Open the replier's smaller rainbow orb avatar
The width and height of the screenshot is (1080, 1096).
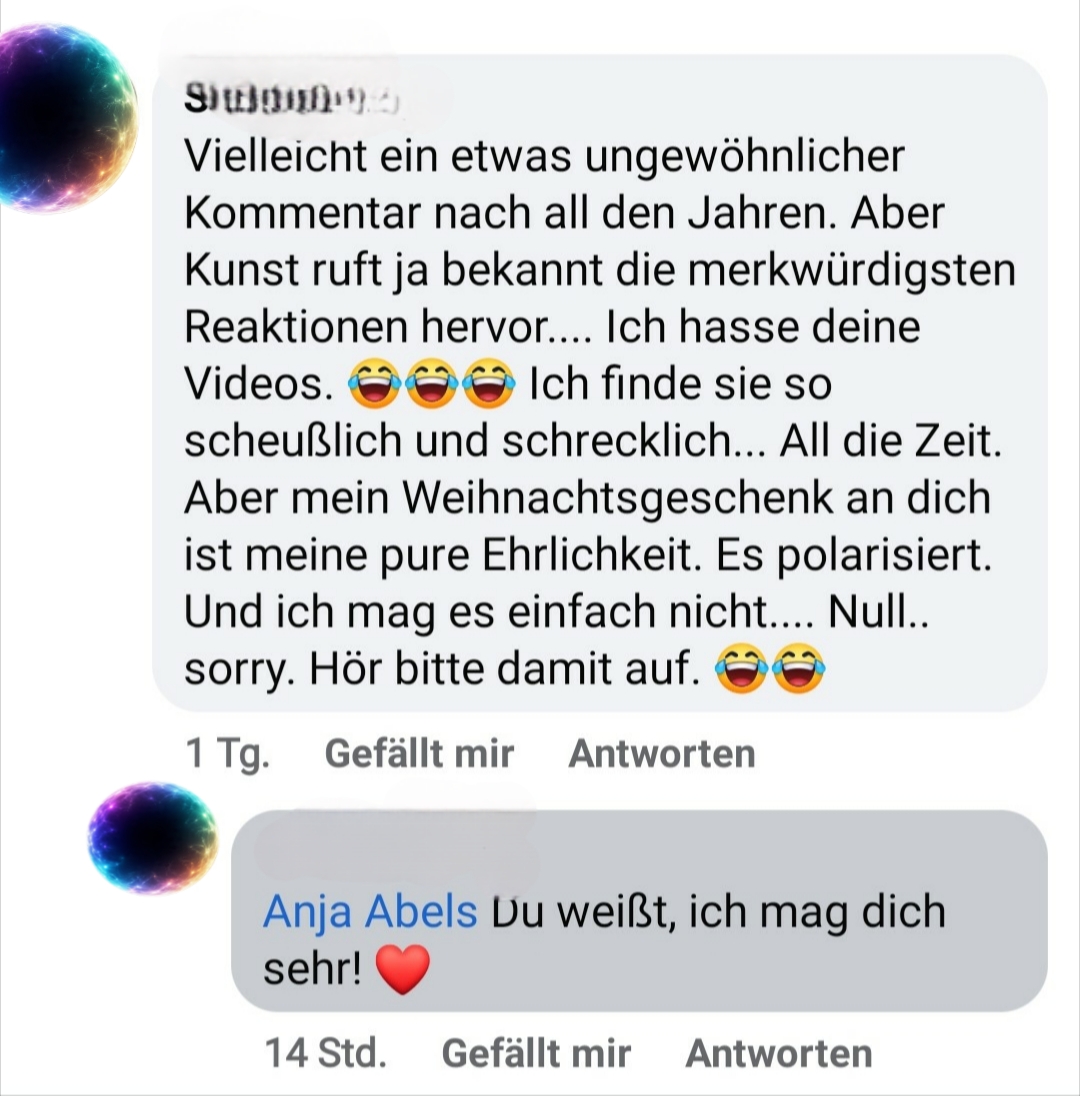(x=153, y=838)
